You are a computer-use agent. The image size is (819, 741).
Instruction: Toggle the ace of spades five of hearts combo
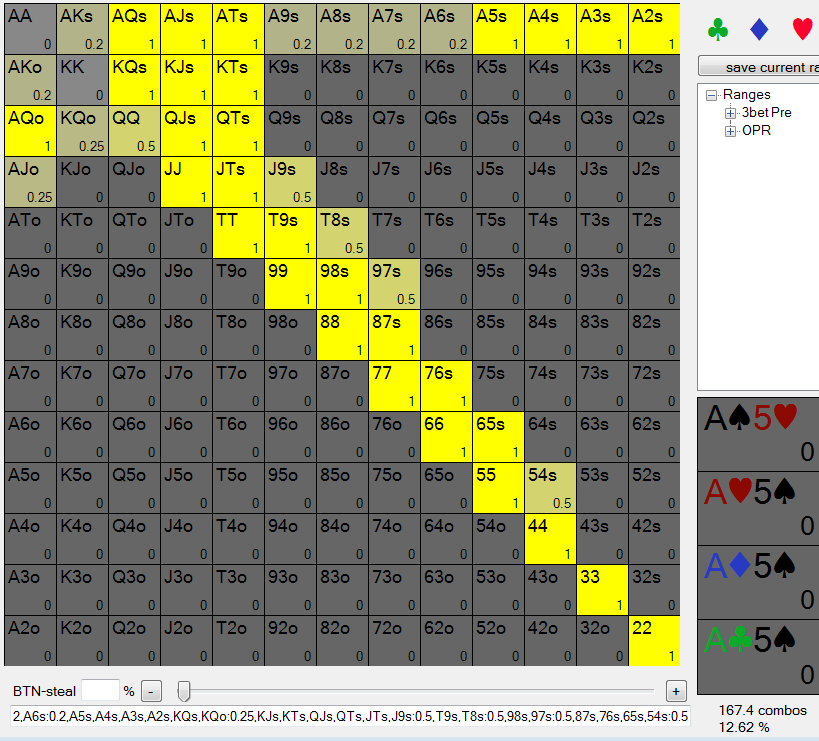coord(758,434)
